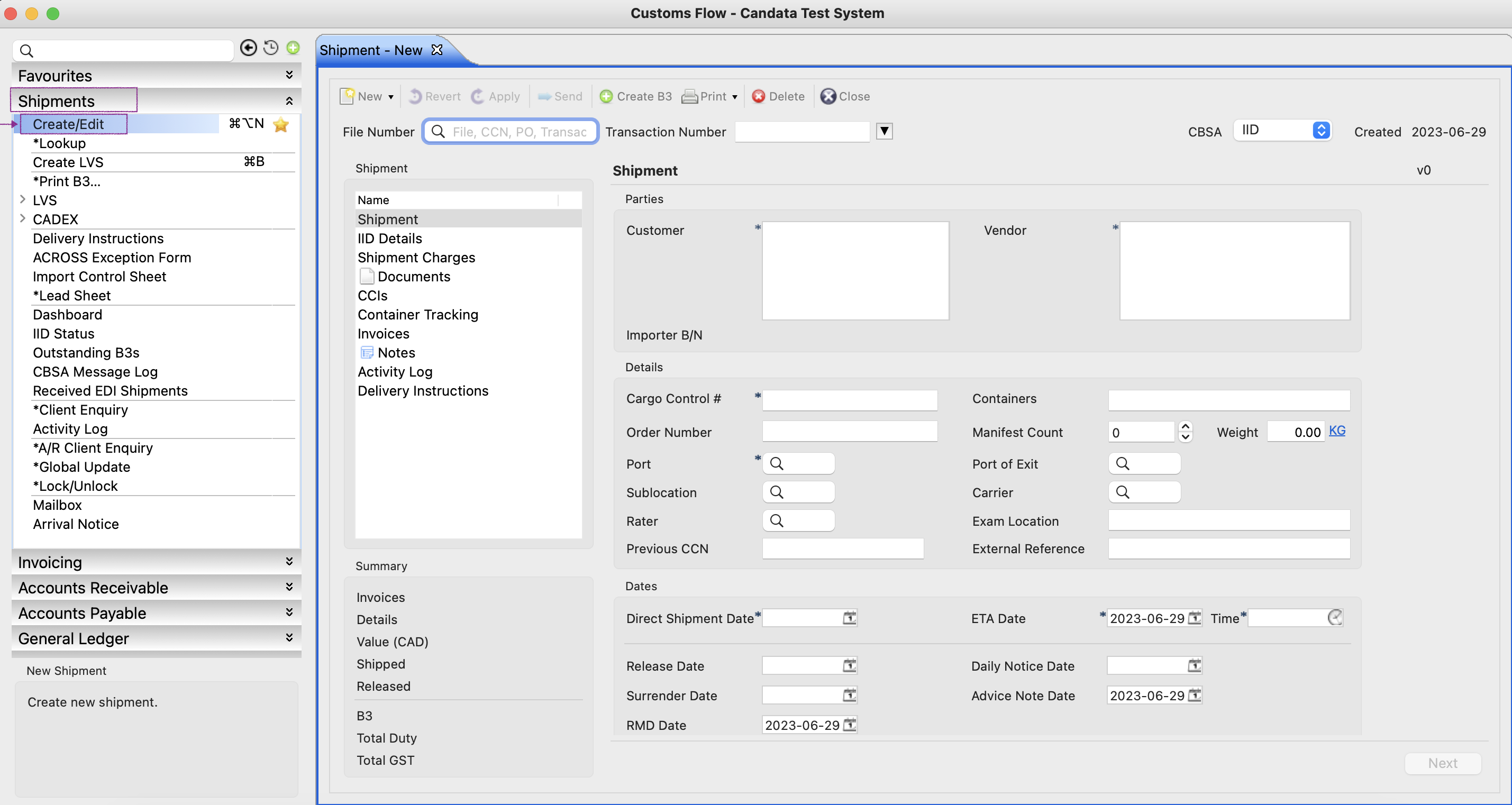Select Shipment Charges in the Name list
The height and width of the screenshot is (805, 1512).
point(416,258)
